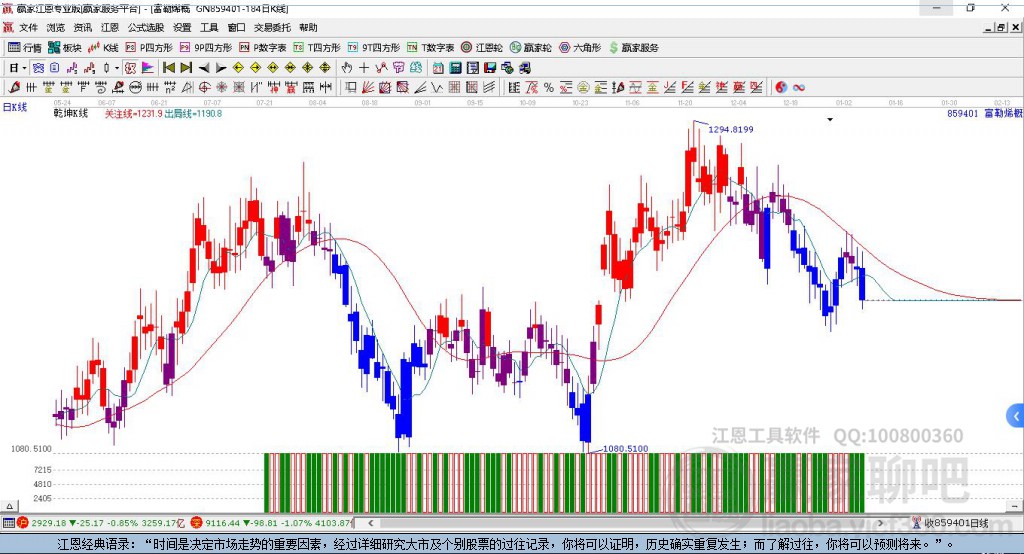1024x554 pixels.
Task: Select the red target circle drawing tool
Action: pyautogui.click(x=204, y=88)
